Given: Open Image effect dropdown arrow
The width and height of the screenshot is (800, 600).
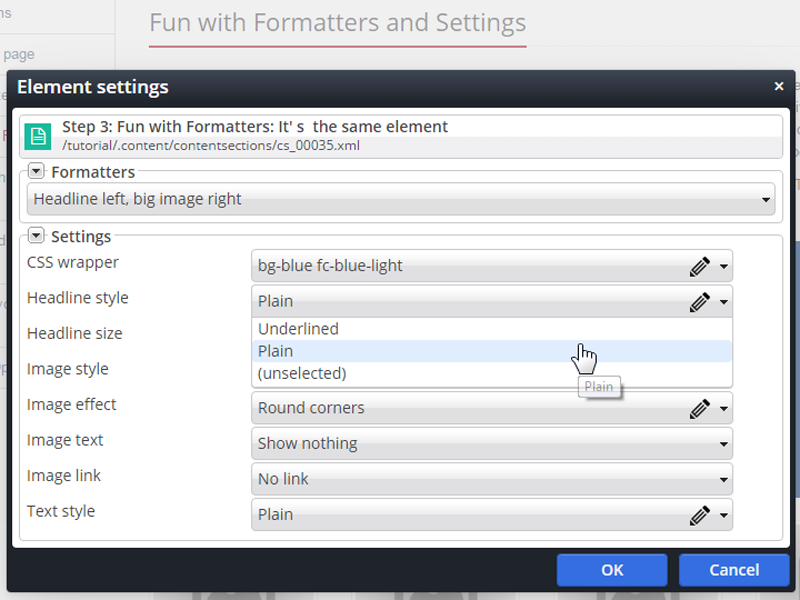Looking at the screenshot, I should [x=723, y=409].
